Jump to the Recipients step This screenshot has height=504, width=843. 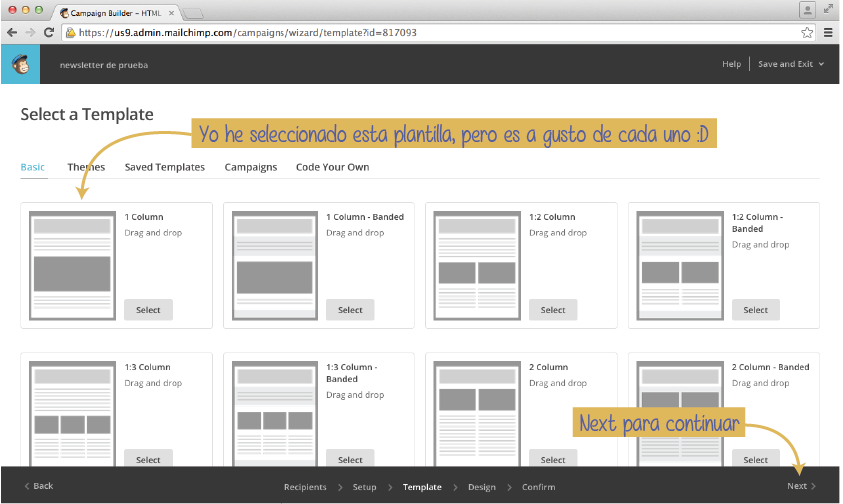tap(305, 487)
